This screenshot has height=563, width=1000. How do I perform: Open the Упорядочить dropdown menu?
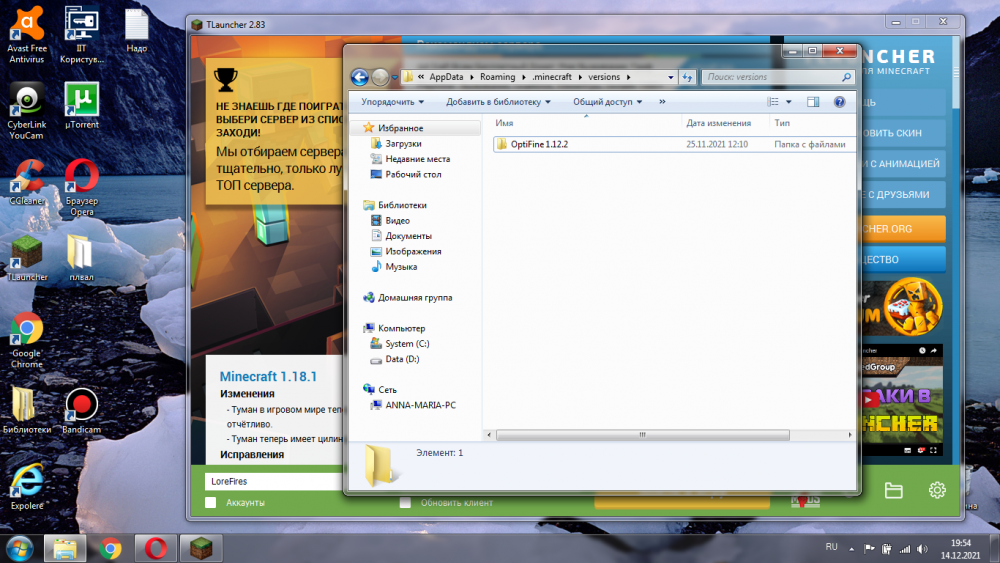392,102
